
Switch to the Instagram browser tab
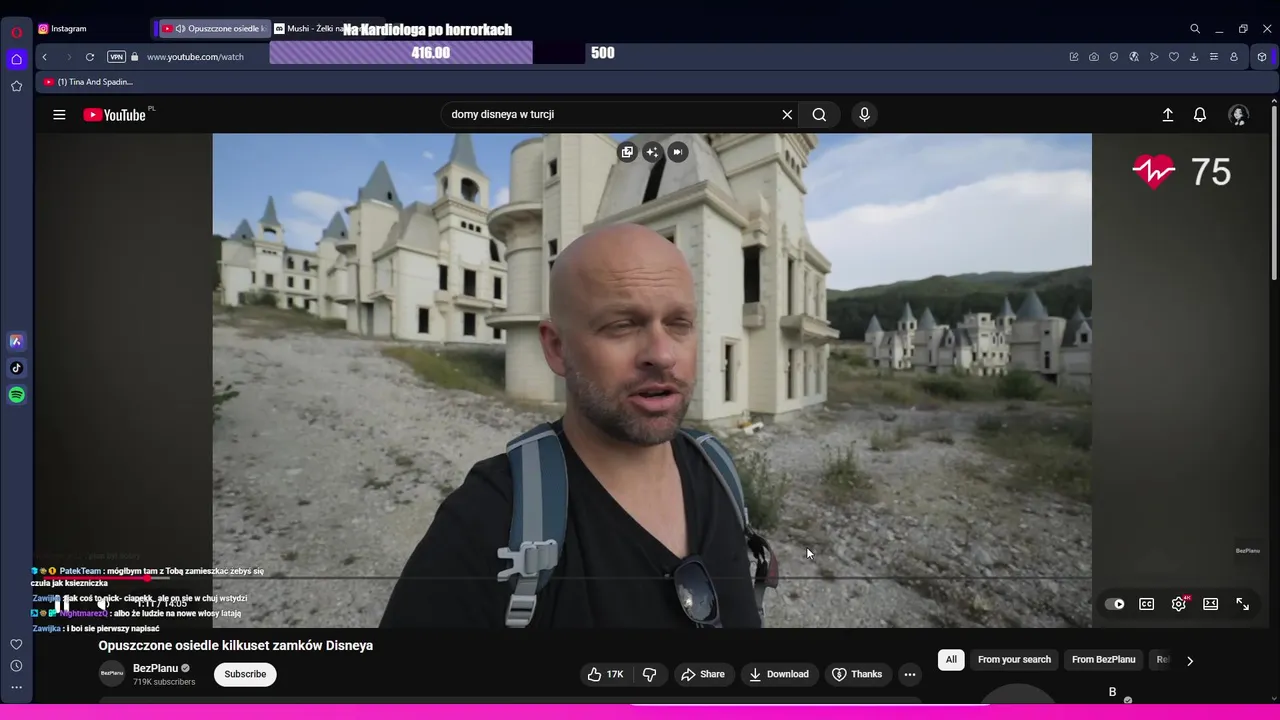tap(90, 29)
